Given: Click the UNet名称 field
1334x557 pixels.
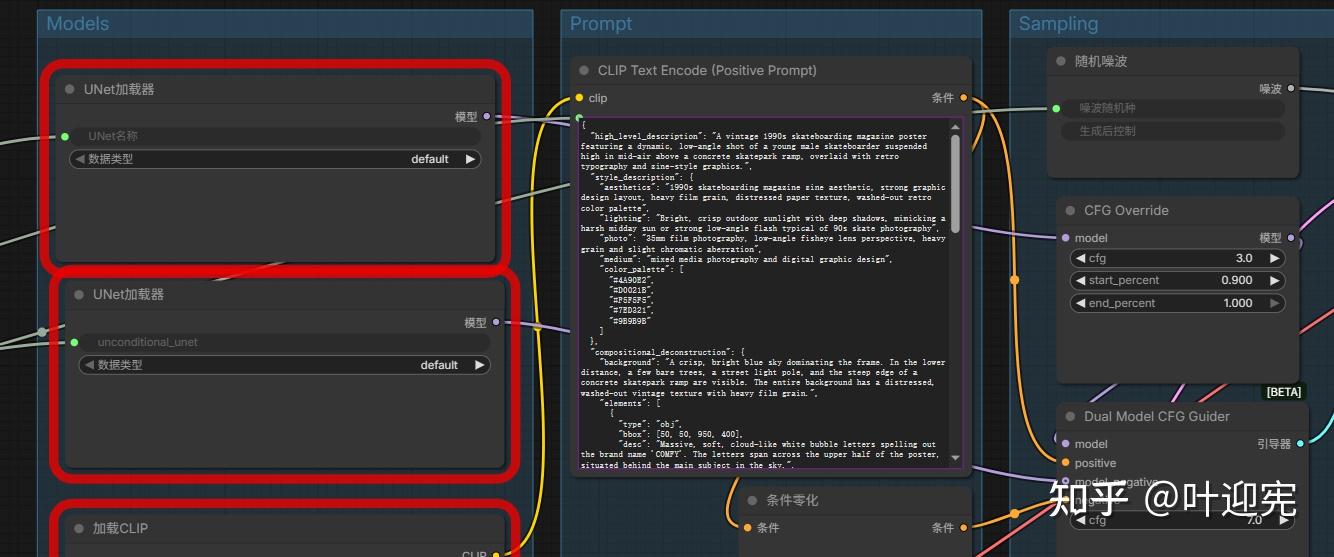Looking at the screenshot, I should click(275, 136).
